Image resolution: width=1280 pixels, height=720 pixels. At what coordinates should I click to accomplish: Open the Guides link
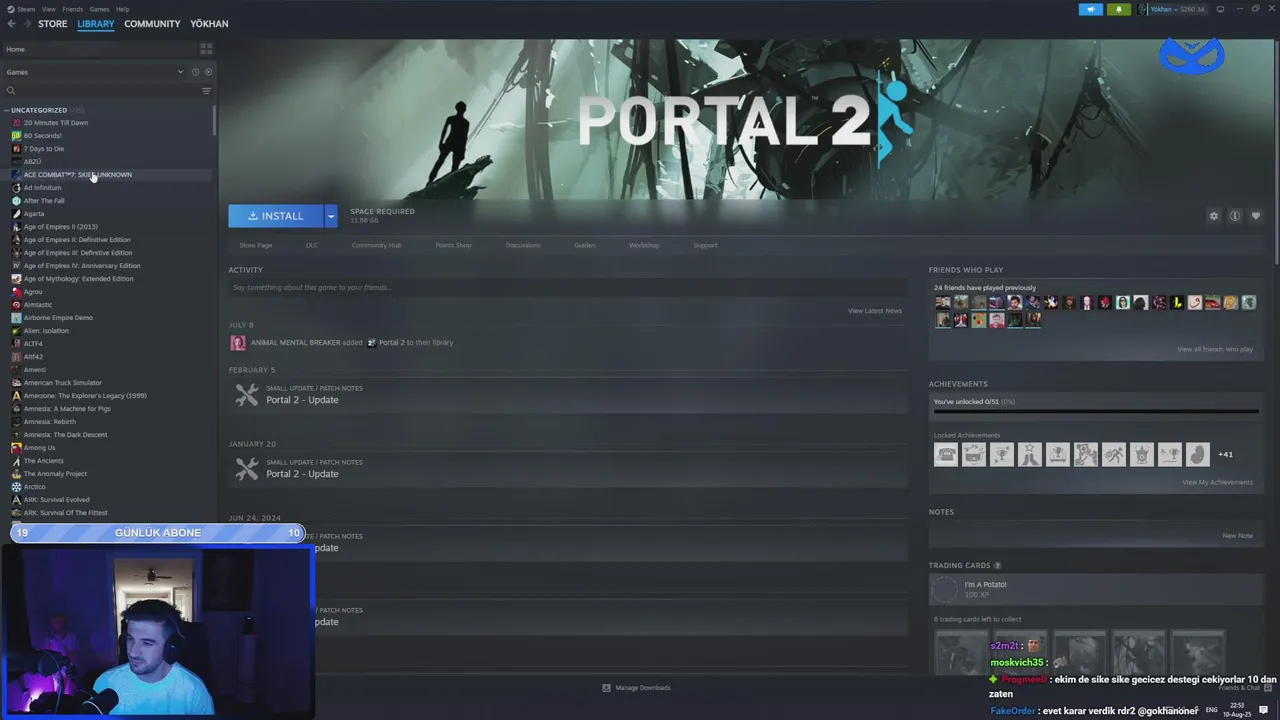pos(585,245)
